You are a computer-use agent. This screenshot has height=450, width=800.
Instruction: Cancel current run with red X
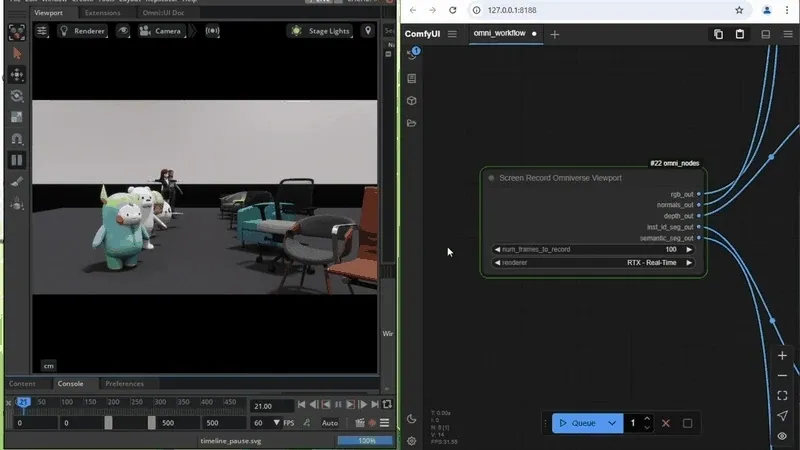[666, 423]
